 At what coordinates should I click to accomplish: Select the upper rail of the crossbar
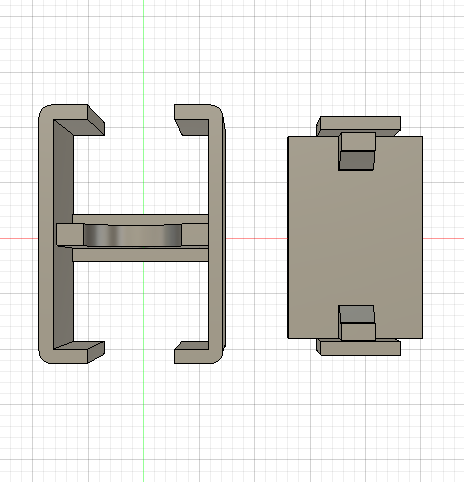(x=140, y=219)
